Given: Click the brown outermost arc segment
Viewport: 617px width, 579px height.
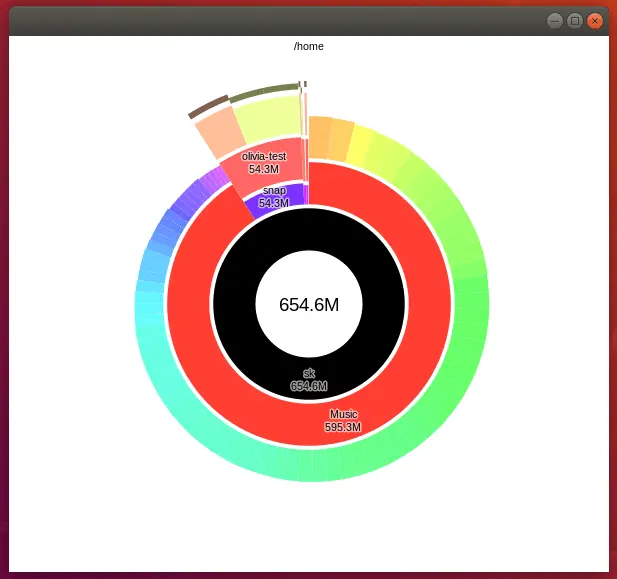Looking at the screenshot, I should (208, 106).
